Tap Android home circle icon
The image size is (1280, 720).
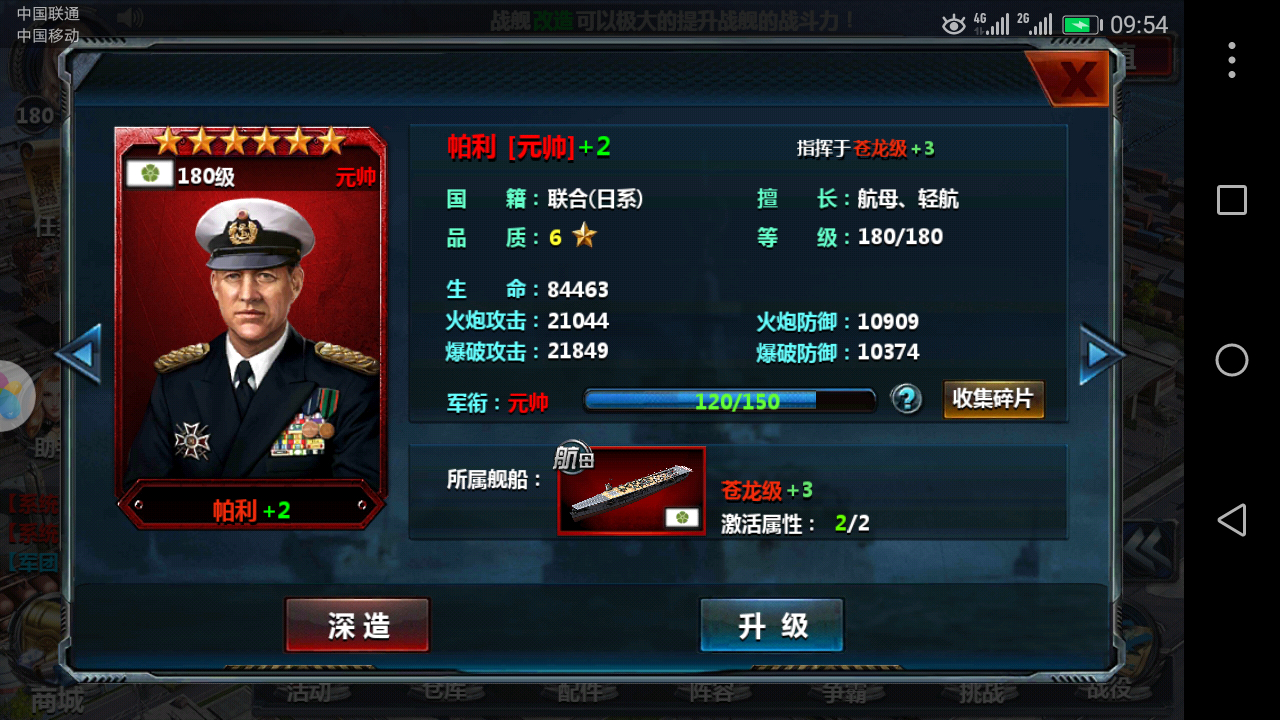pos(1232,360)
